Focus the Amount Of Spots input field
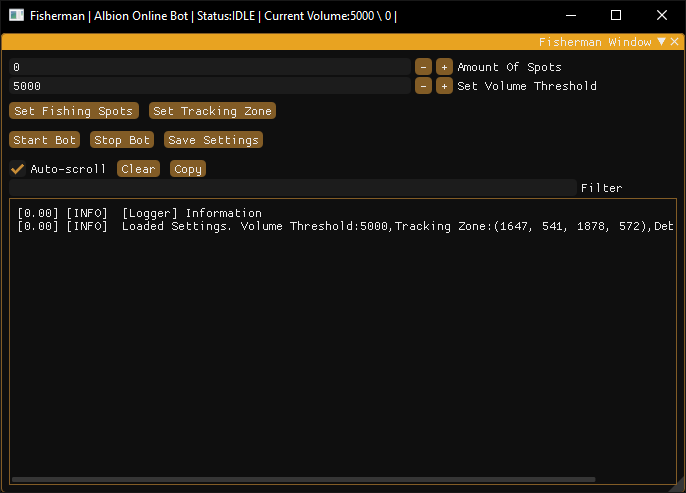 click(x=210, y=67)
